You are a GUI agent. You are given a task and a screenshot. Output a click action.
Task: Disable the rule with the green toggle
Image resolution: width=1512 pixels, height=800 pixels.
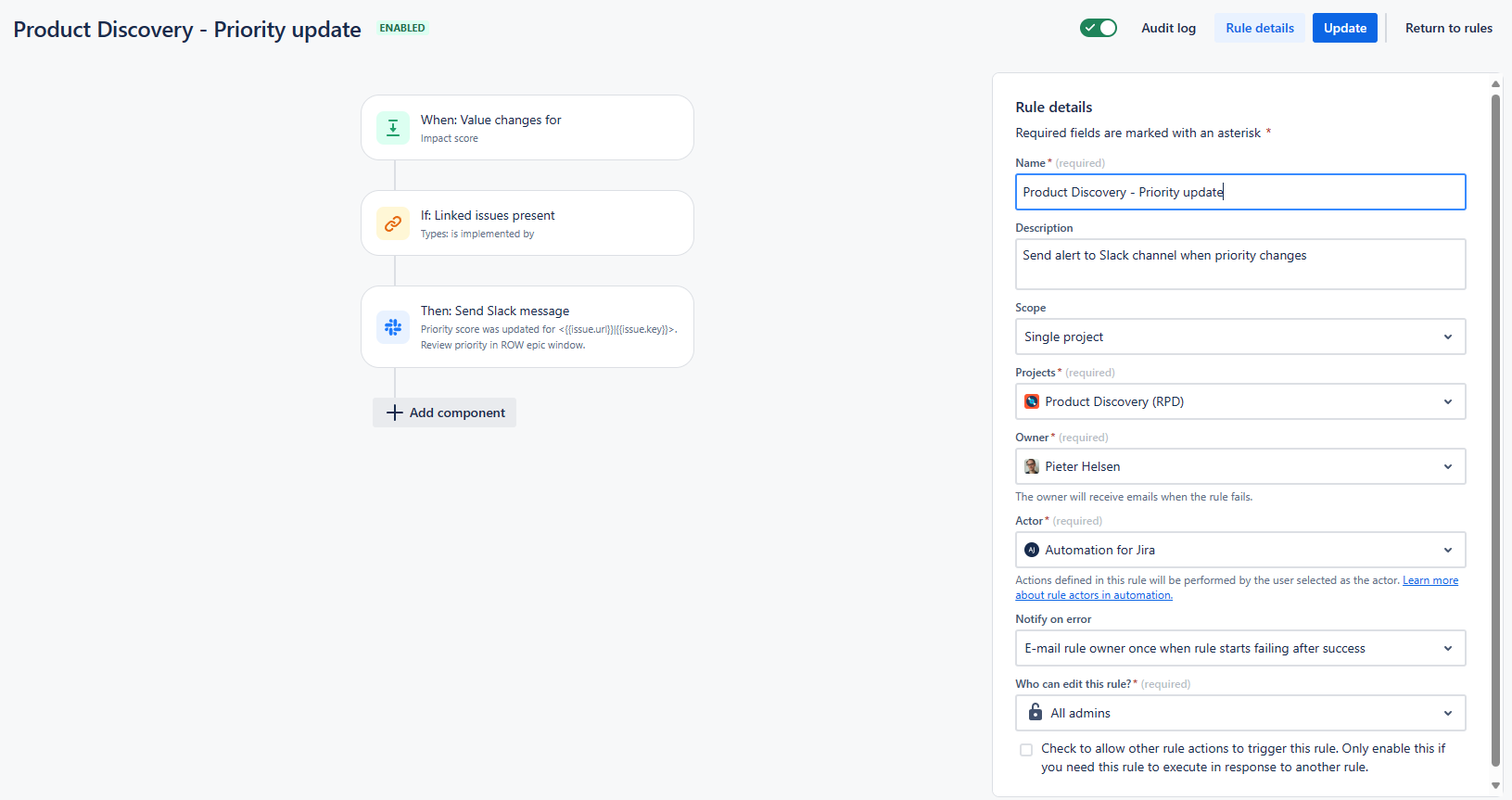click(1099, 28)
